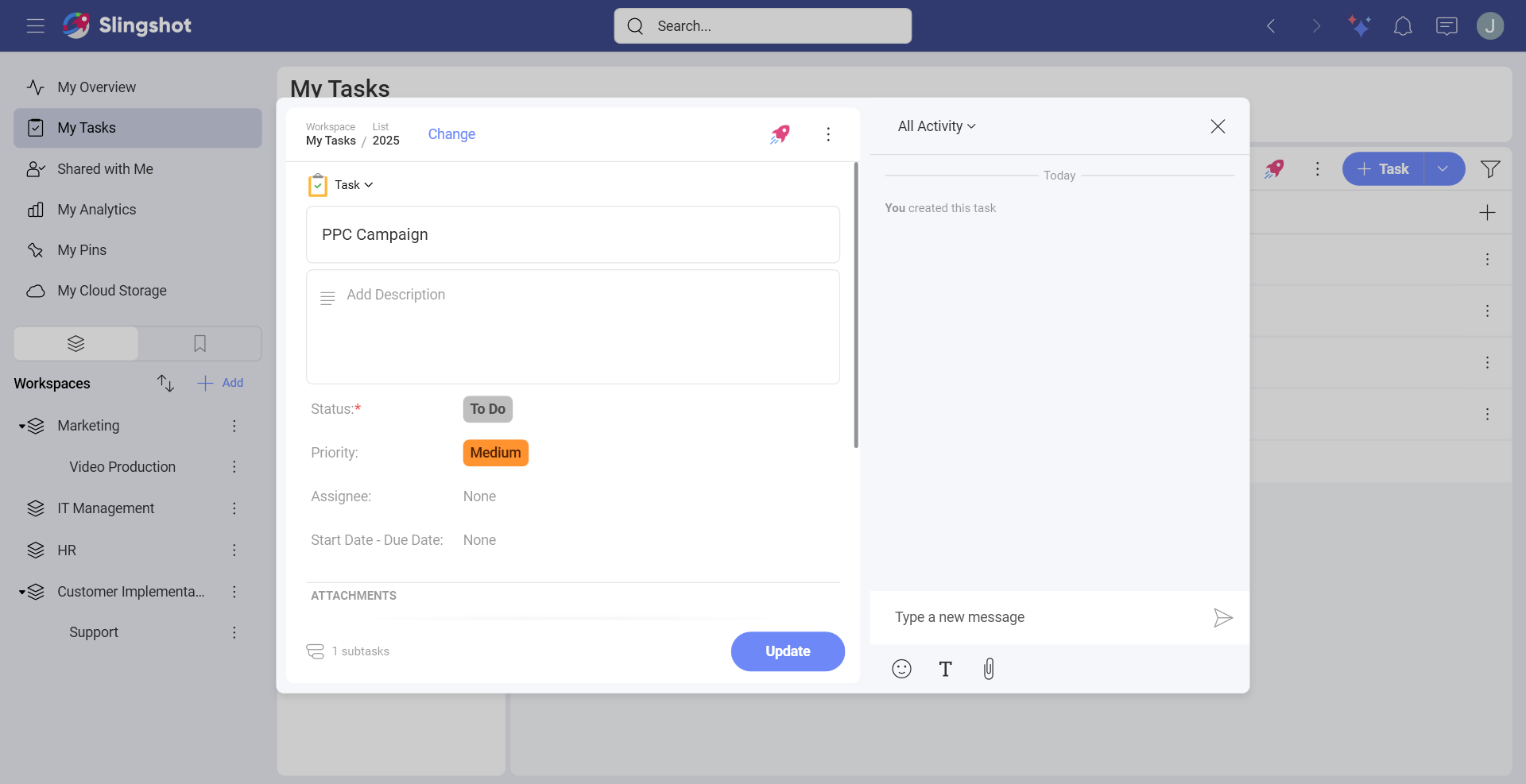The image size is (1526, 784).
Task: Open IT Management options menu
Action: point(234,508)
